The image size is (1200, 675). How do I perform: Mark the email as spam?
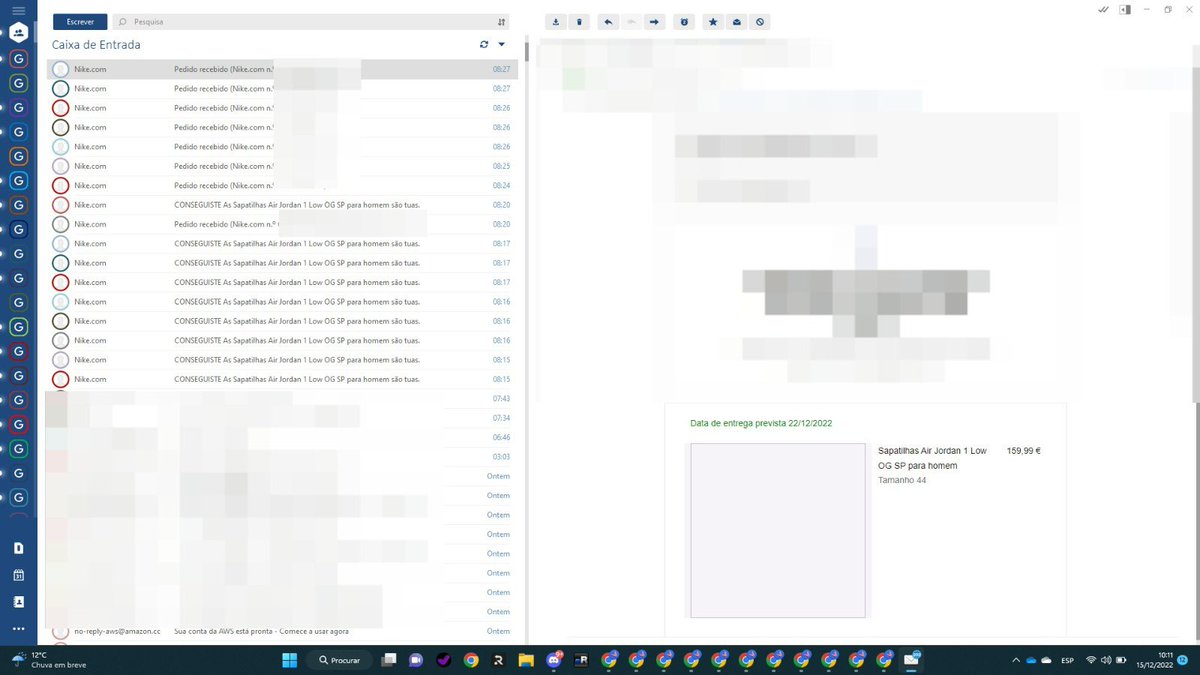coord(761,22)
